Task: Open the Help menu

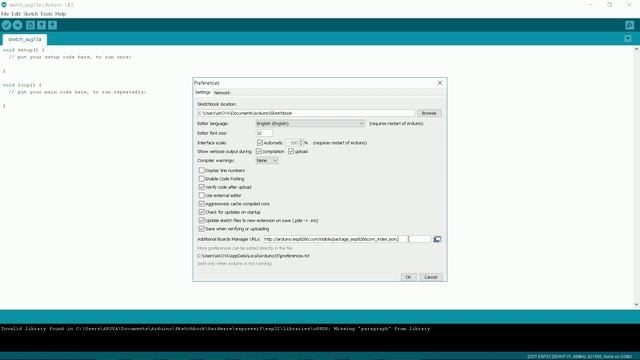Action: [60, 14]
